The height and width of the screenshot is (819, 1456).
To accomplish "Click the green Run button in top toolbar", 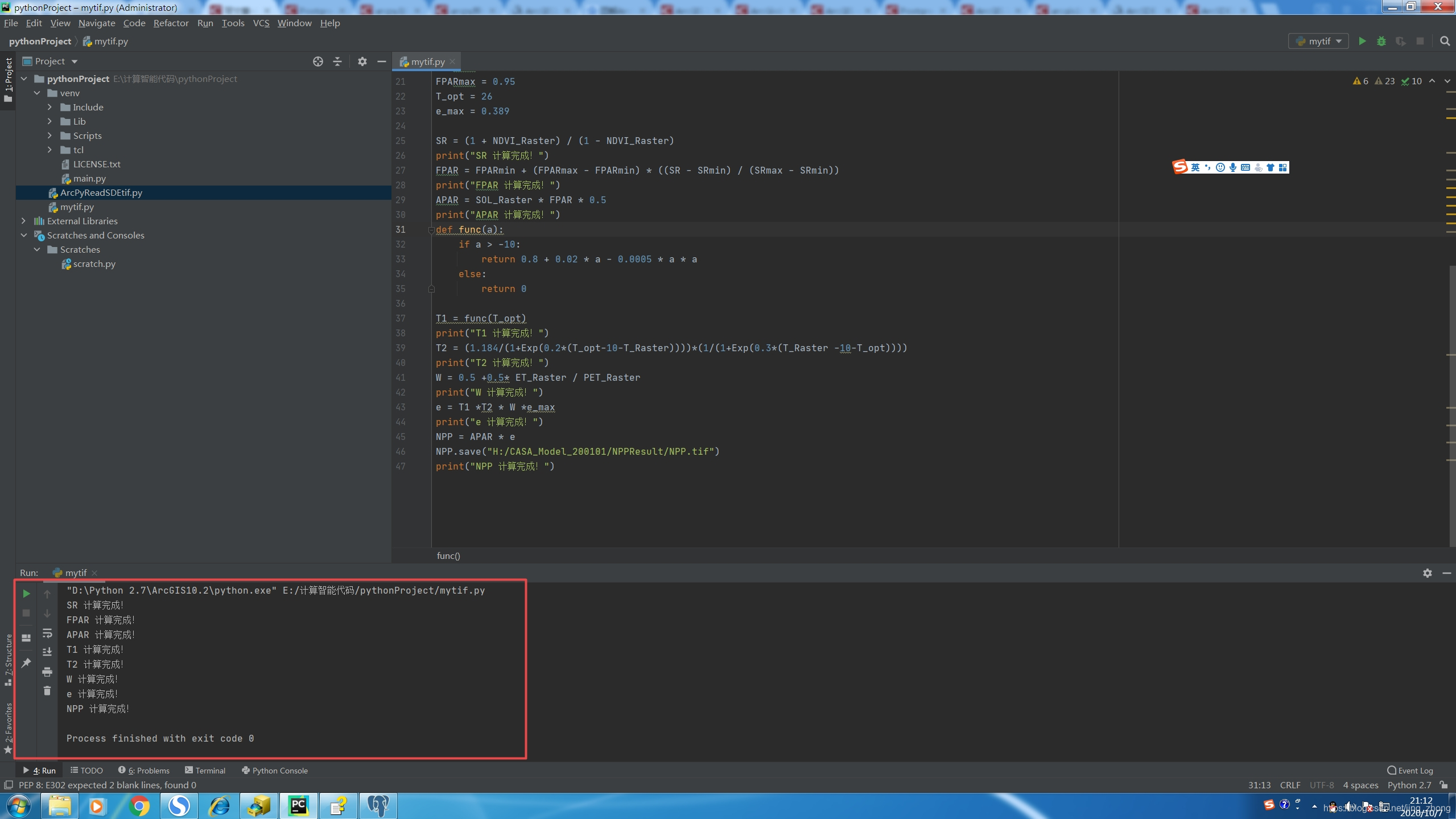I will point(1362,41).
